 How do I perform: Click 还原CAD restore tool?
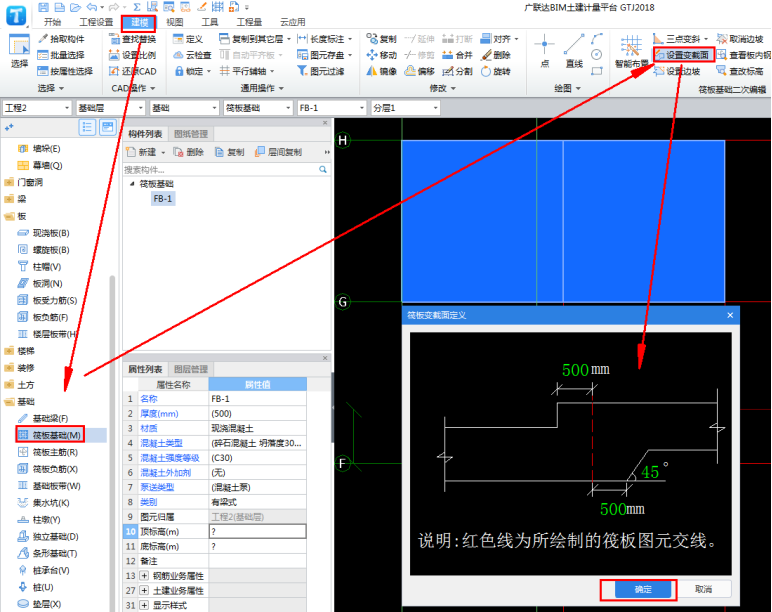click(x=132, y=71)
